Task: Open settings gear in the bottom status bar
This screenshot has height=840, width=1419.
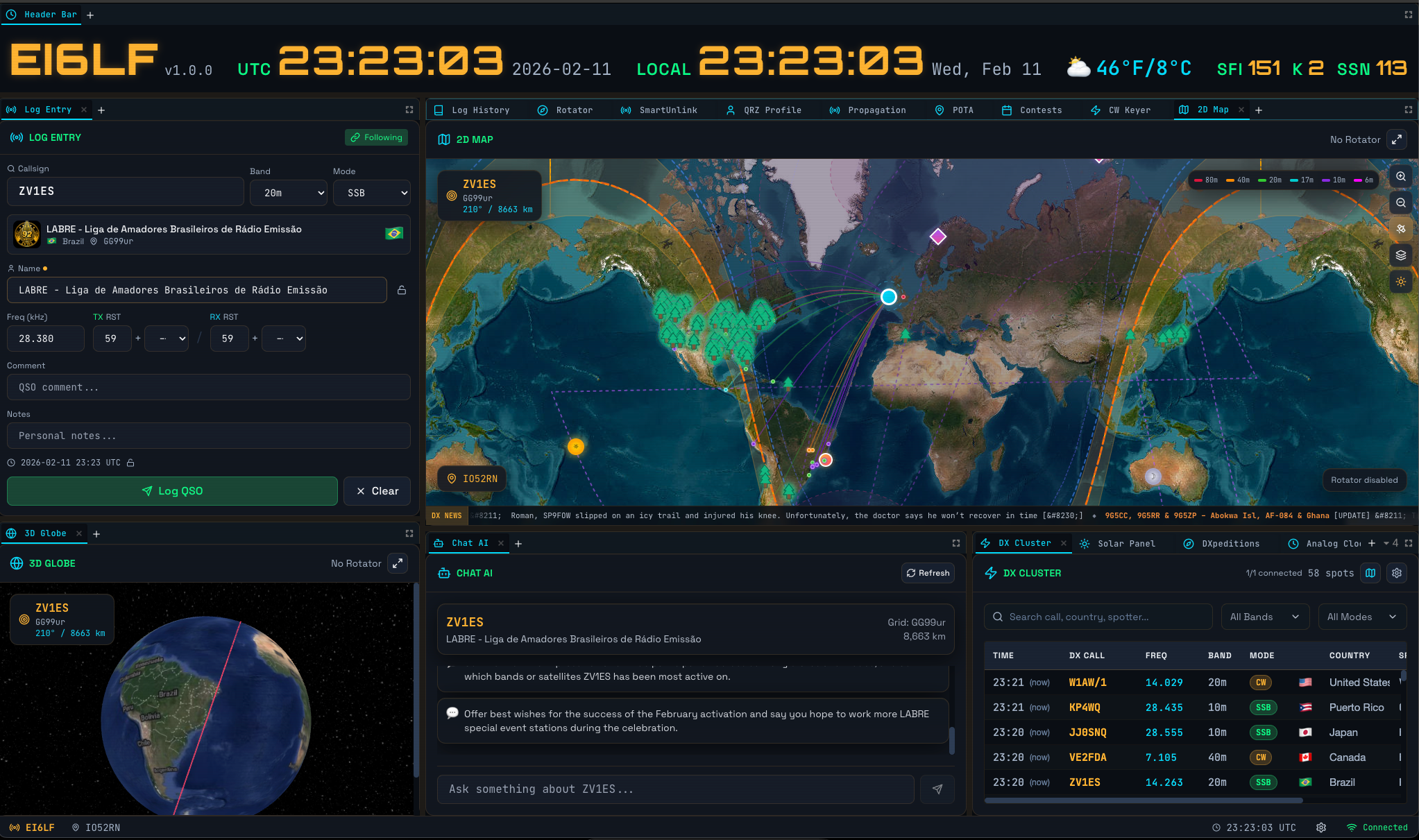Action: tap(1320, 827)
